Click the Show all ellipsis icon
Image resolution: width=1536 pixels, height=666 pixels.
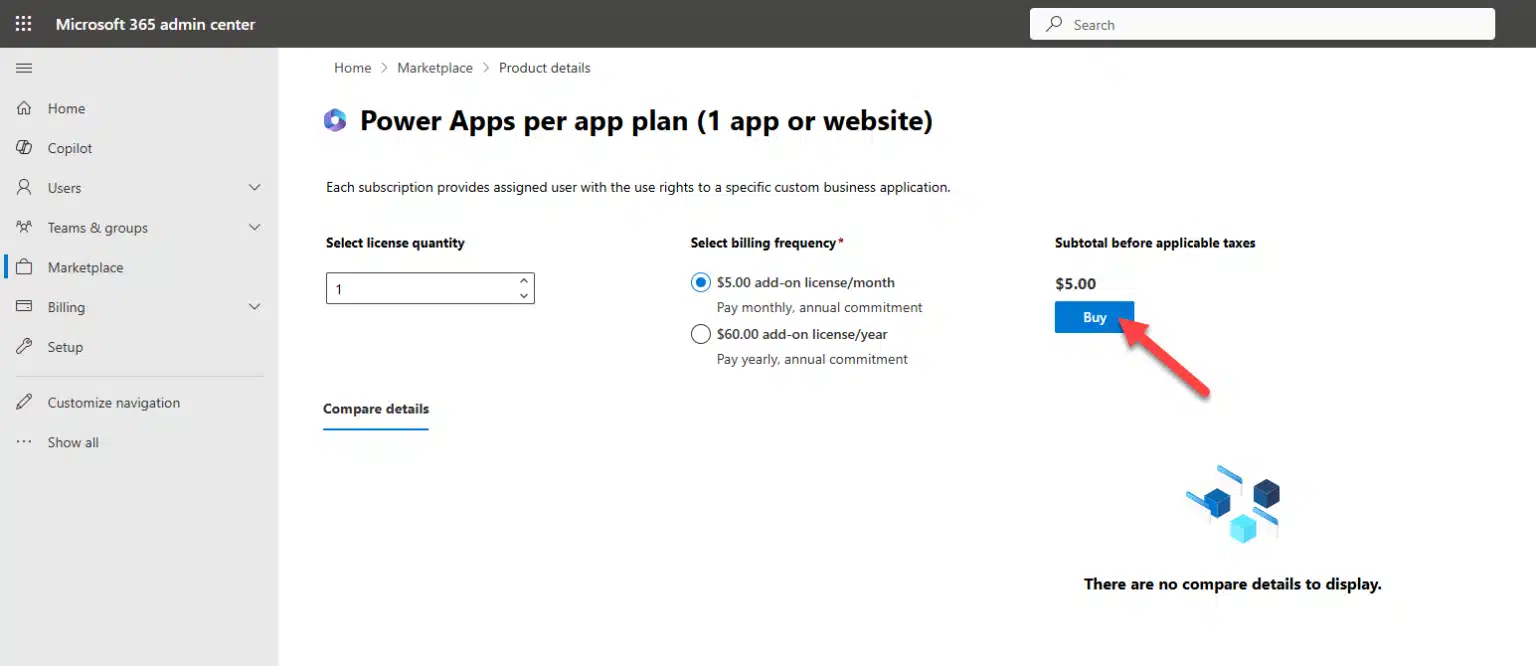[x=25, y=442]
